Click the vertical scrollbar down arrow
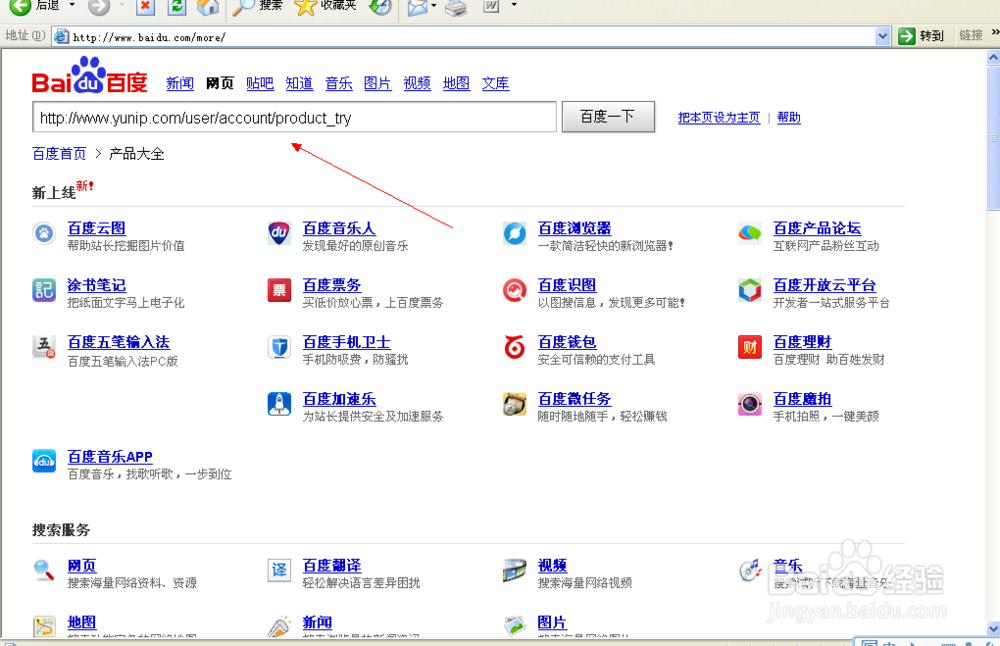1000x646 pixels. coord(993,628)
